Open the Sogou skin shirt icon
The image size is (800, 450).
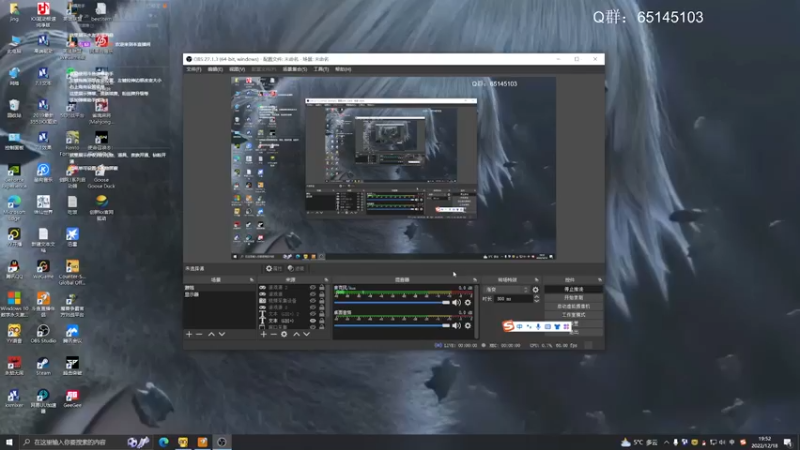557,327
